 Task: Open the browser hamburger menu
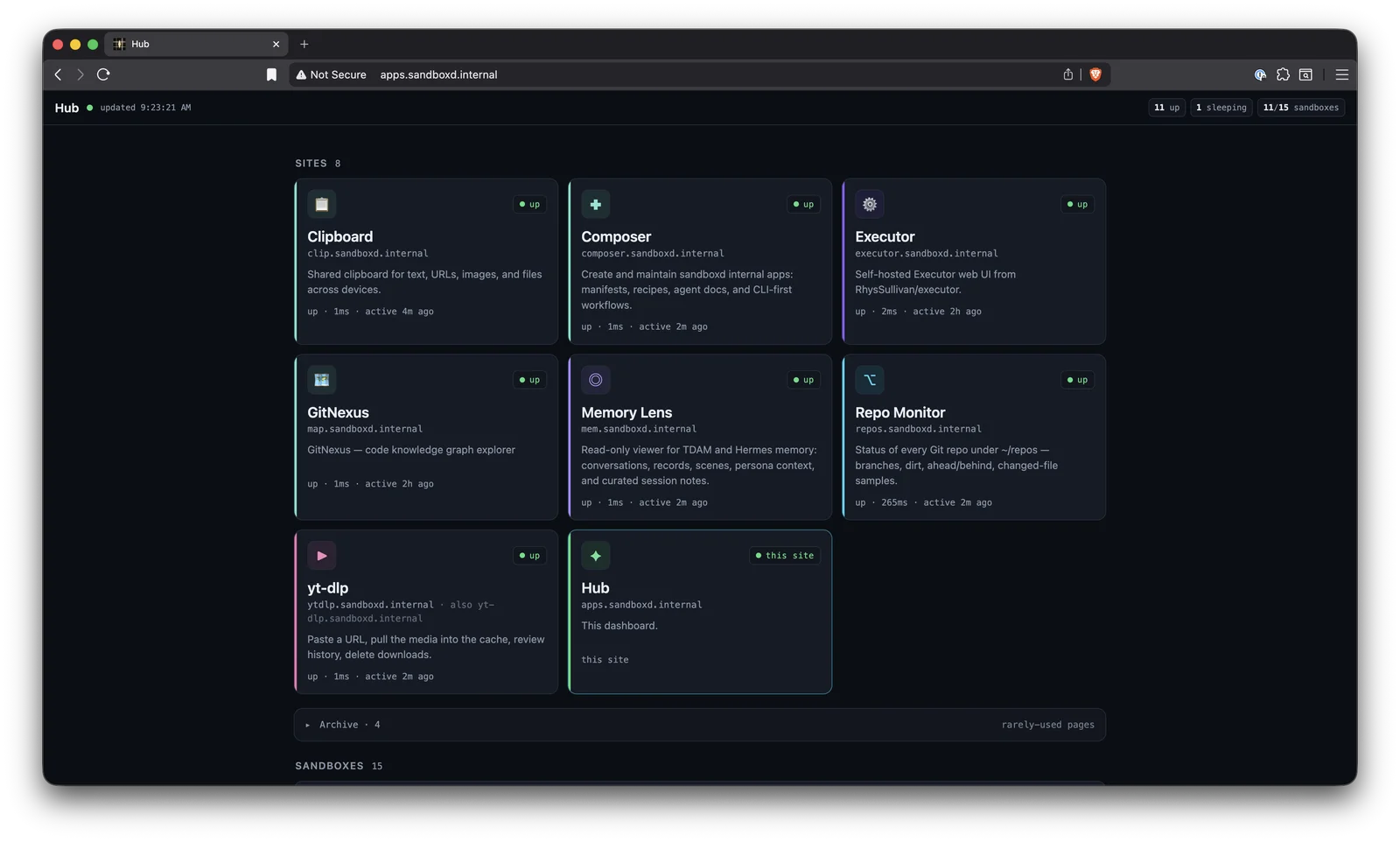[x=1341, y=74]
